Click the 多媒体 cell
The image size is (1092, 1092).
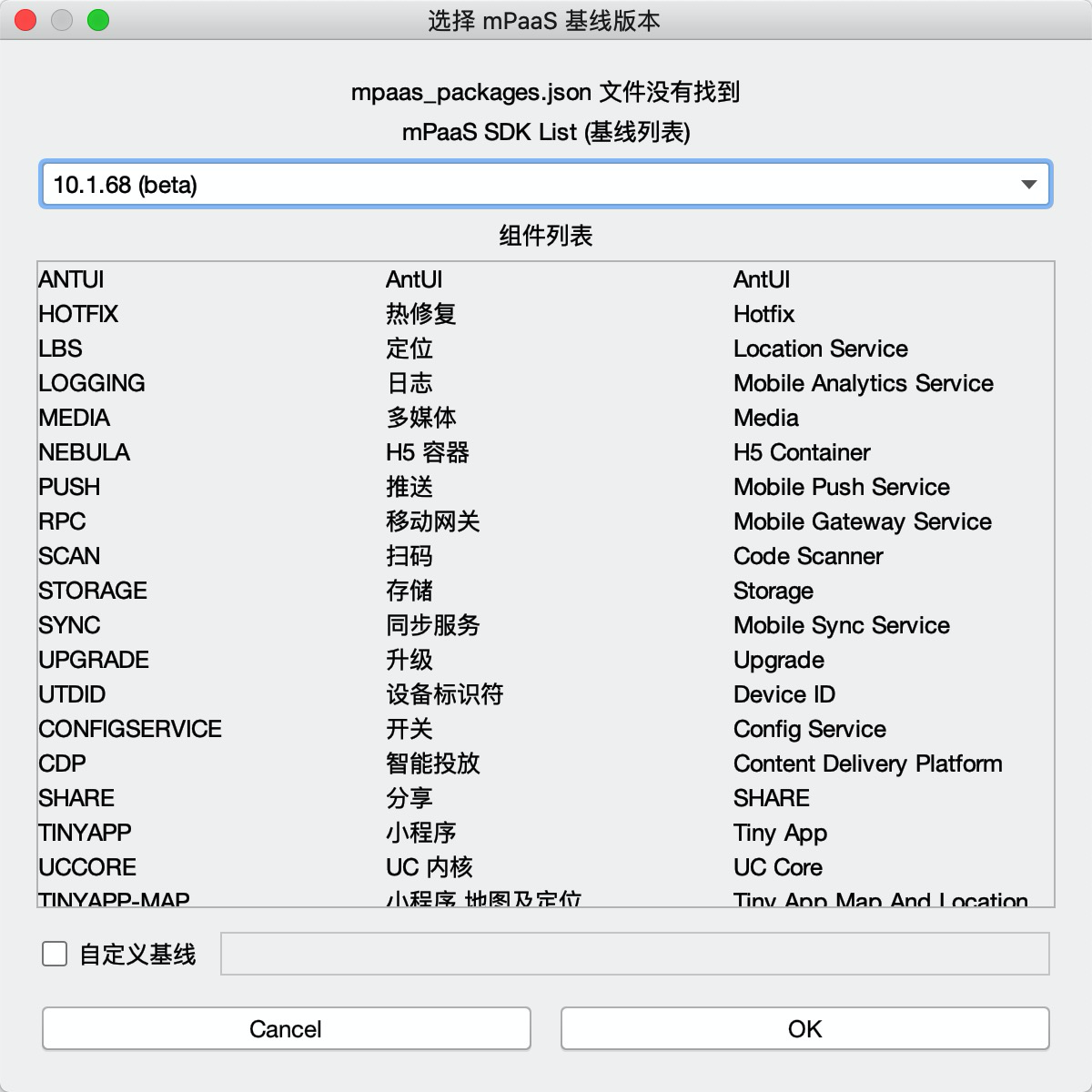coord(421,418)
